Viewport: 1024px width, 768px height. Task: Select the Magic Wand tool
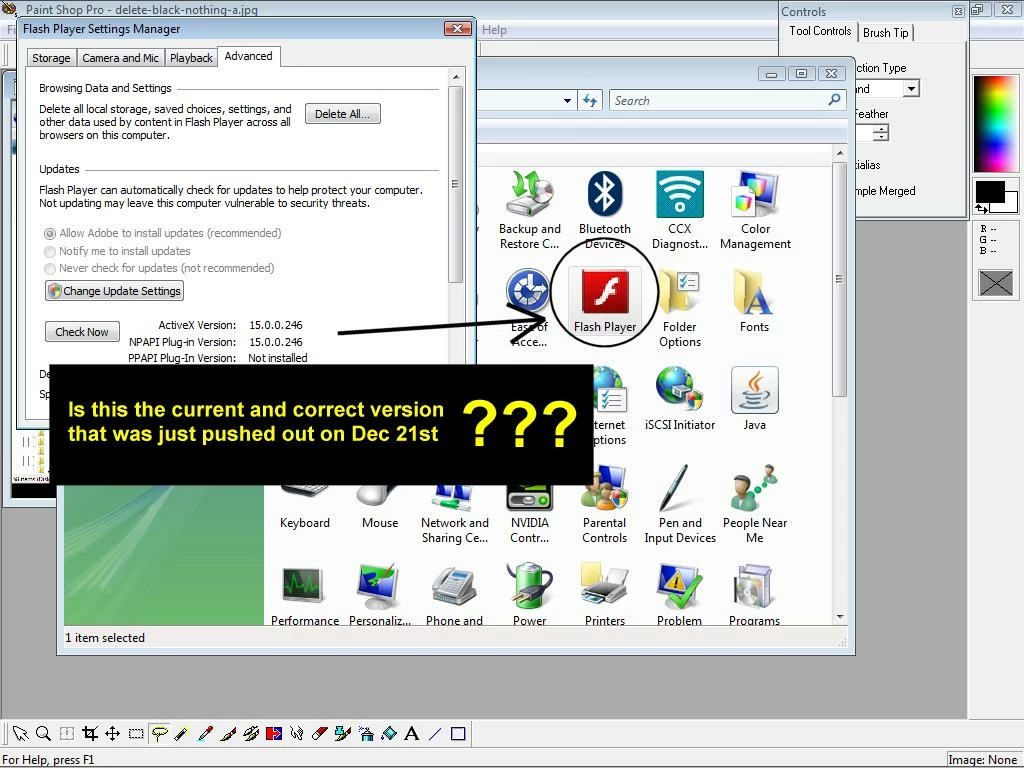coord(182,733)
